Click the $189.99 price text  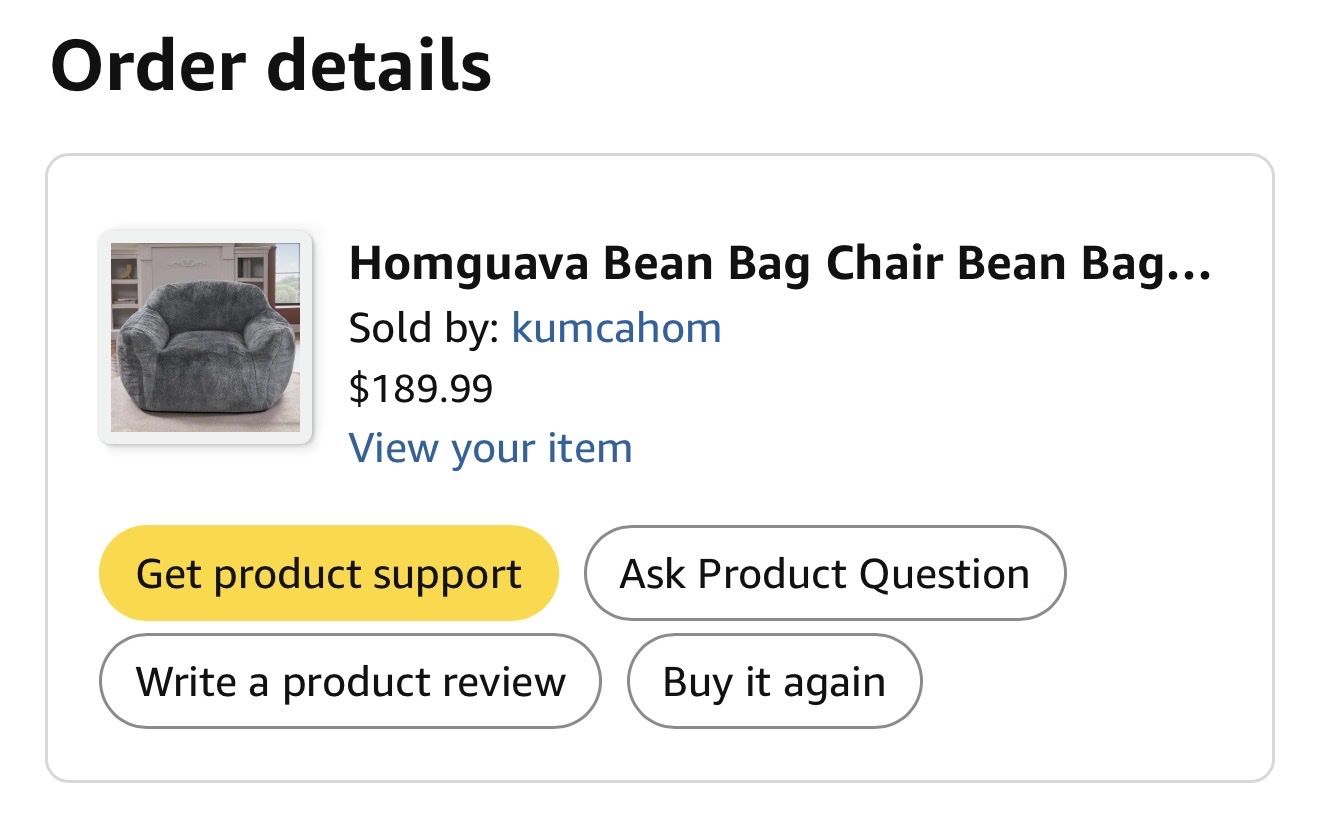tap(421, 388)
